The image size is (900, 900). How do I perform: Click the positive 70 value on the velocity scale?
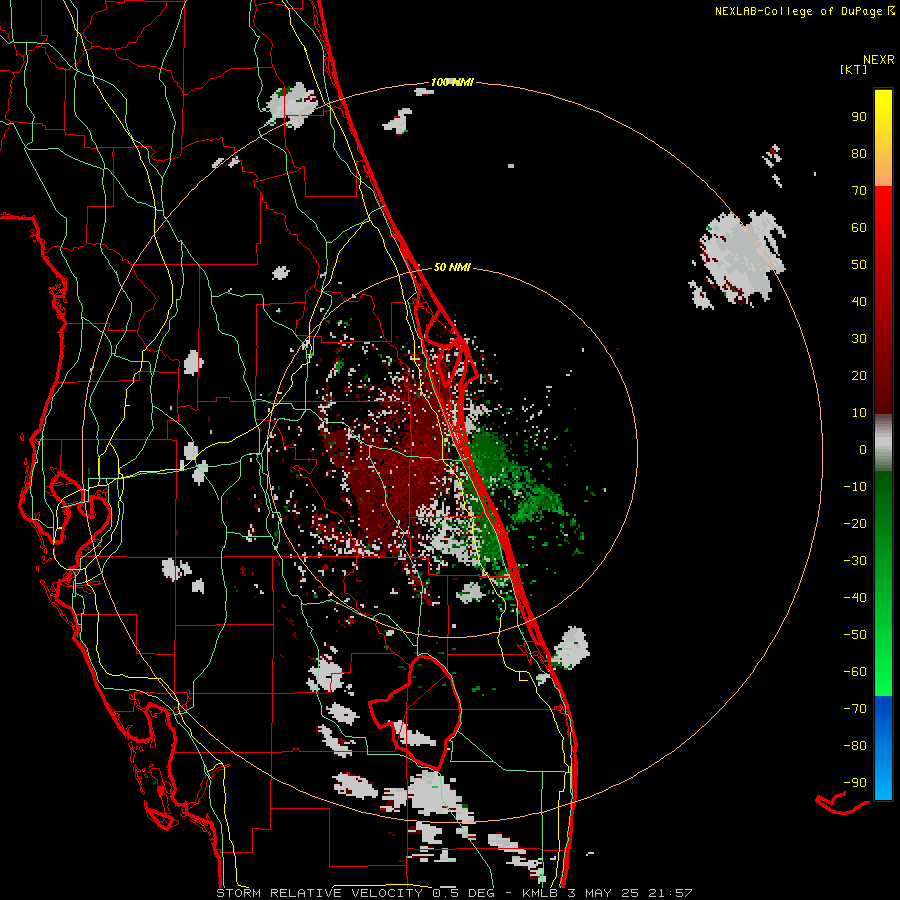(x=859, y=191)
